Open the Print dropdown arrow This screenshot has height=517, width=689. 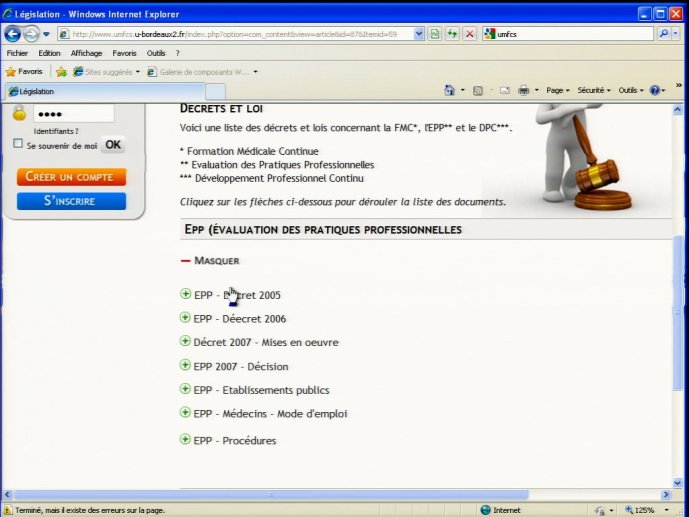[537, 90]
